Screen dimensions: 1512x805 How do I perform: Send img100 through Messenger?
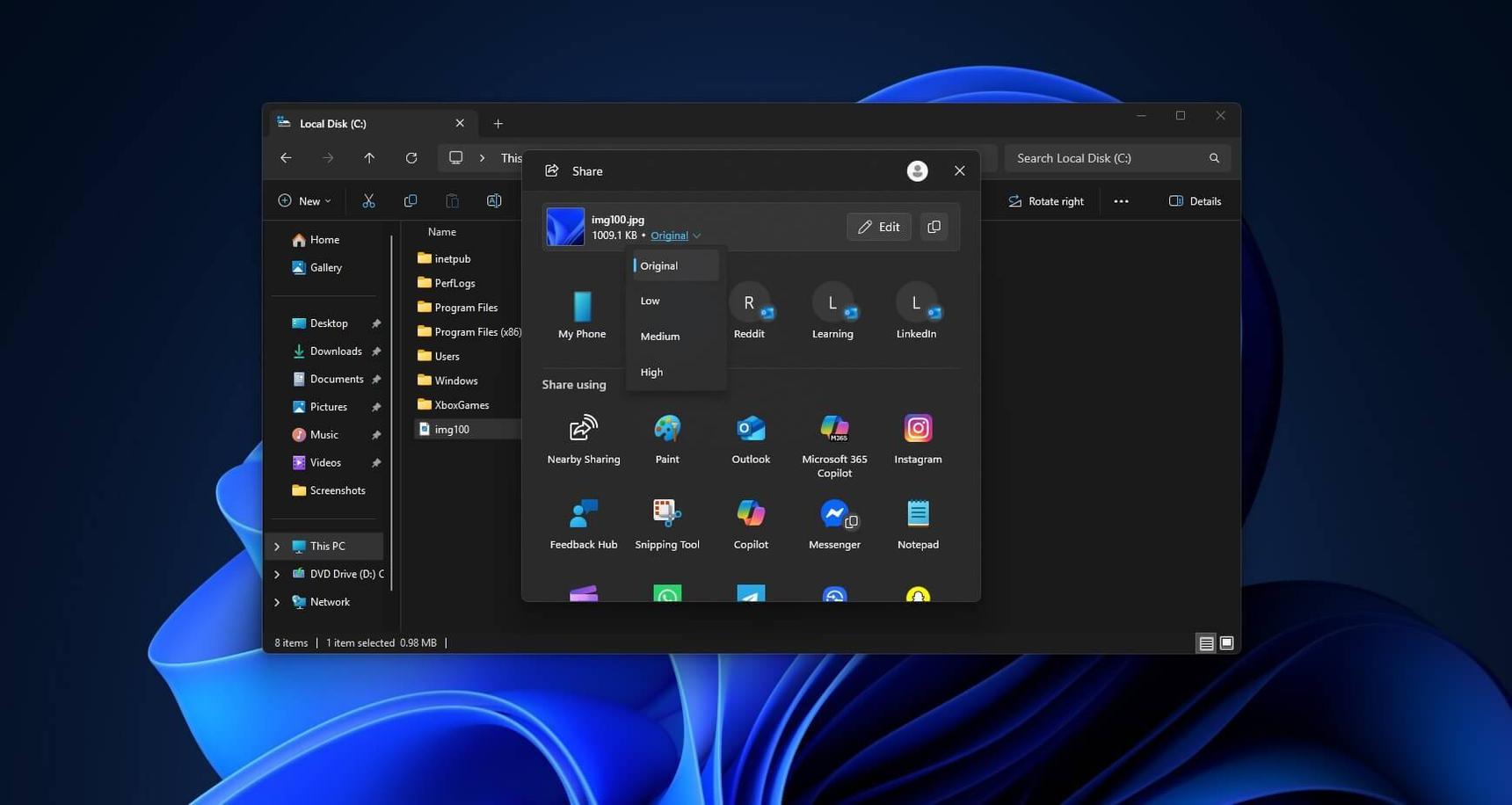833,523
